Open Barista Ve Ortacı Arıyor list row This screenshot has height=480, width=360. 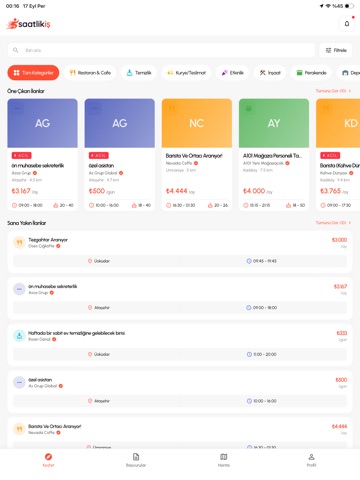[180, 433]
